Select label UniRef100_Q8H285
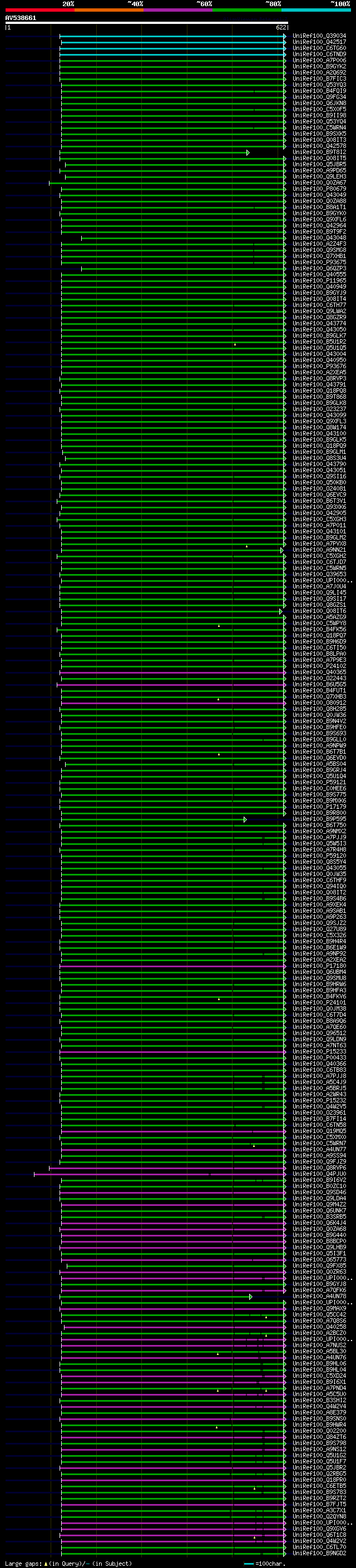The width and height of the screenshot is (356, 1568). 319,709
